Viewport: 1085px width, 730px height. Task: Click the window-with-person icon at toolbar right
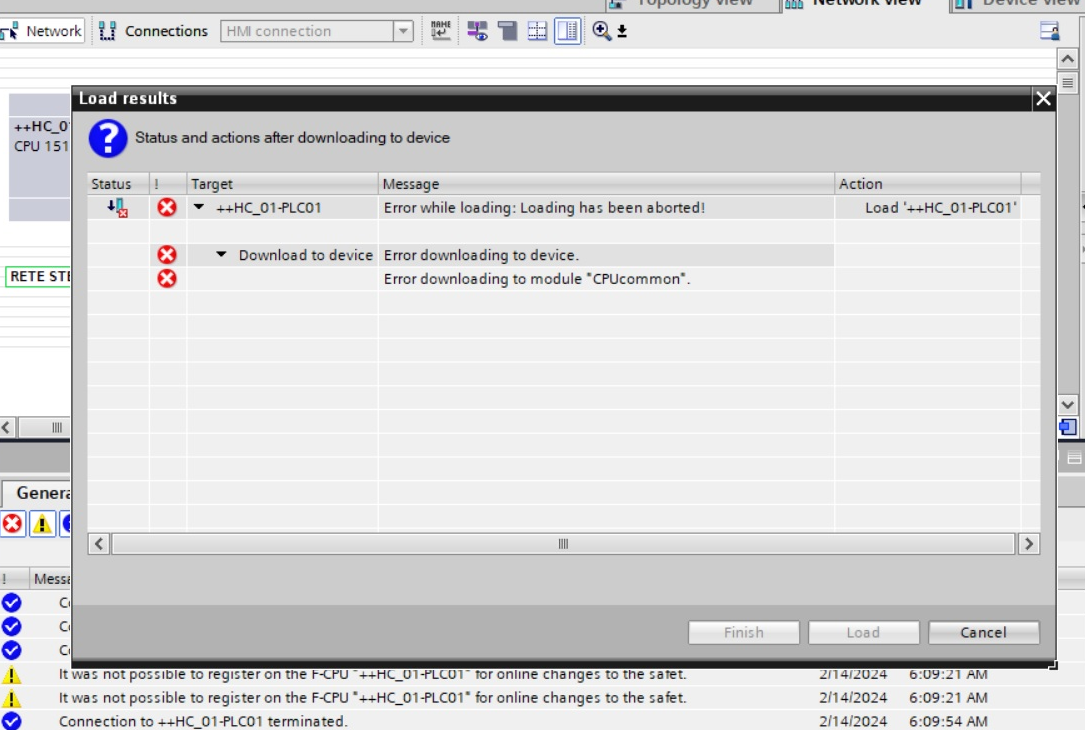(1050, 30)
